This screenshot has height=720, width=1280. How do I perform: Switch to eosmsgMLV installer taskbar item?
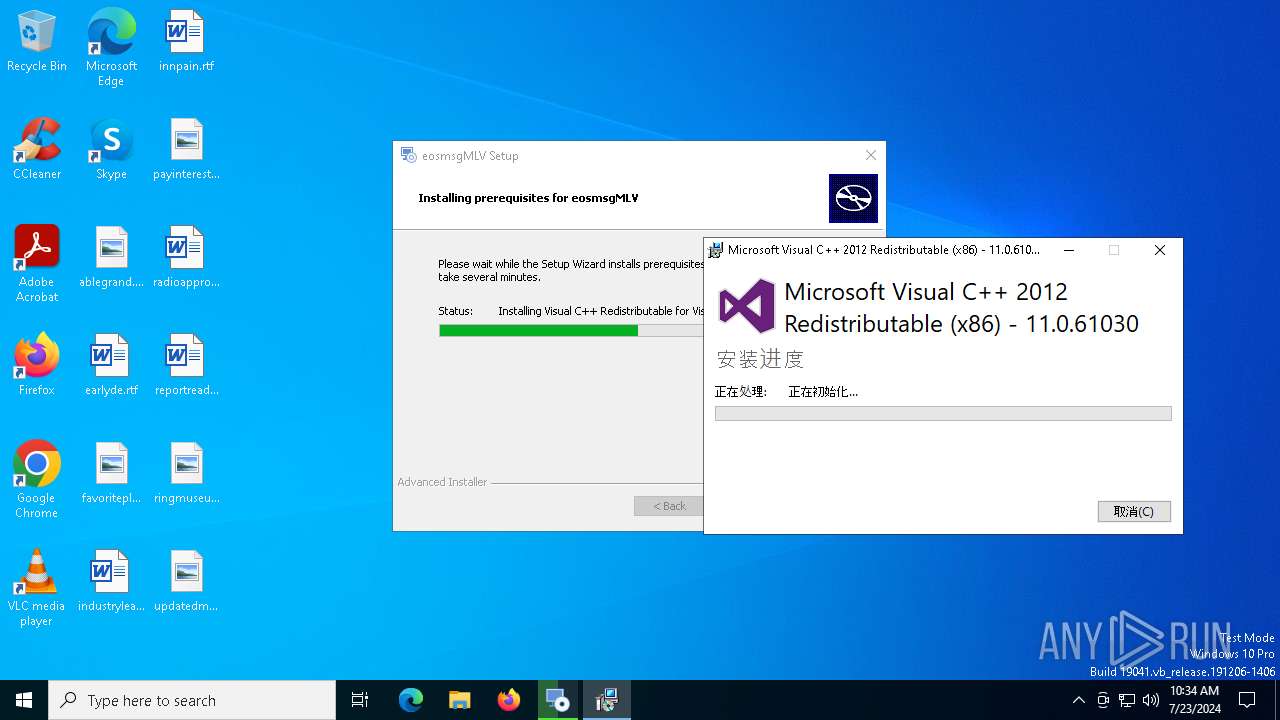(557, 700)
